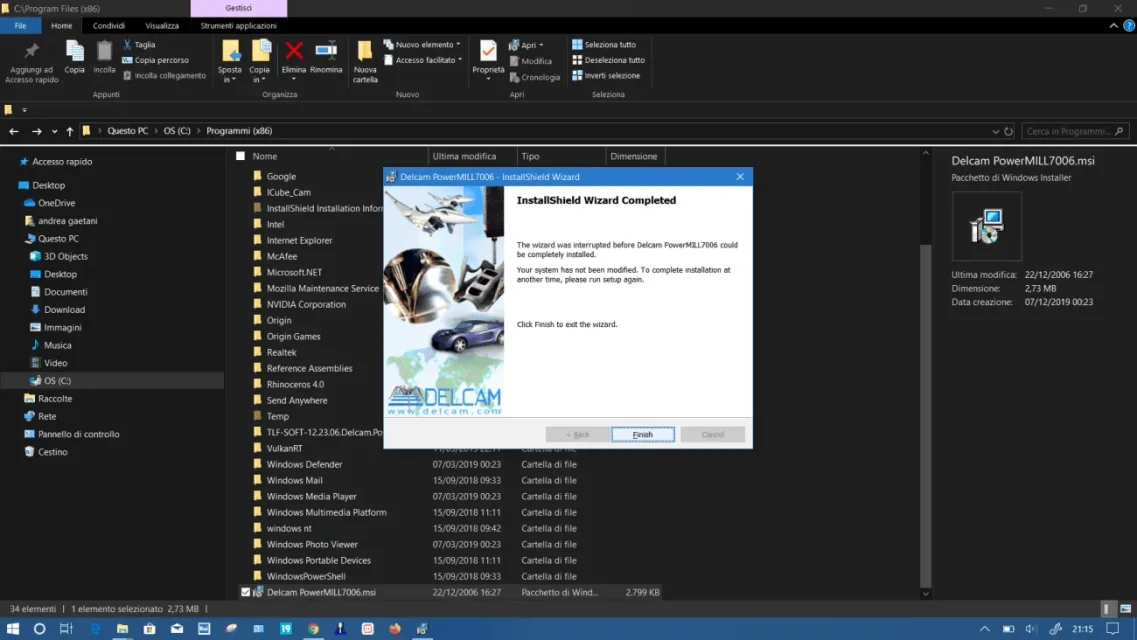Toggle the select-all checkbox beside Nome
Screen dimensions: 1137x640
[x=241, y=156]
